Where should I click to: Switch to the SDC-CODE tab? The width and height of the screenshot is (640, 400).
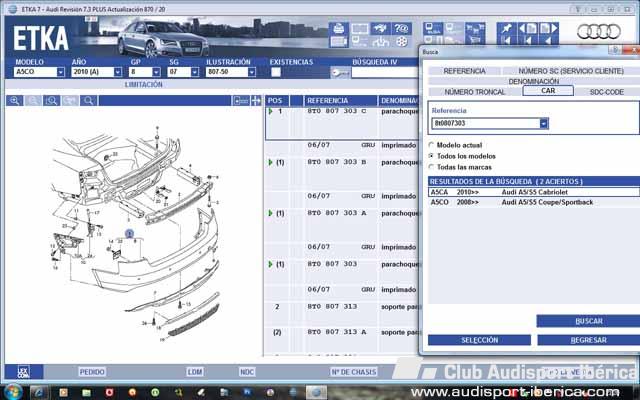tap(607, 92)
